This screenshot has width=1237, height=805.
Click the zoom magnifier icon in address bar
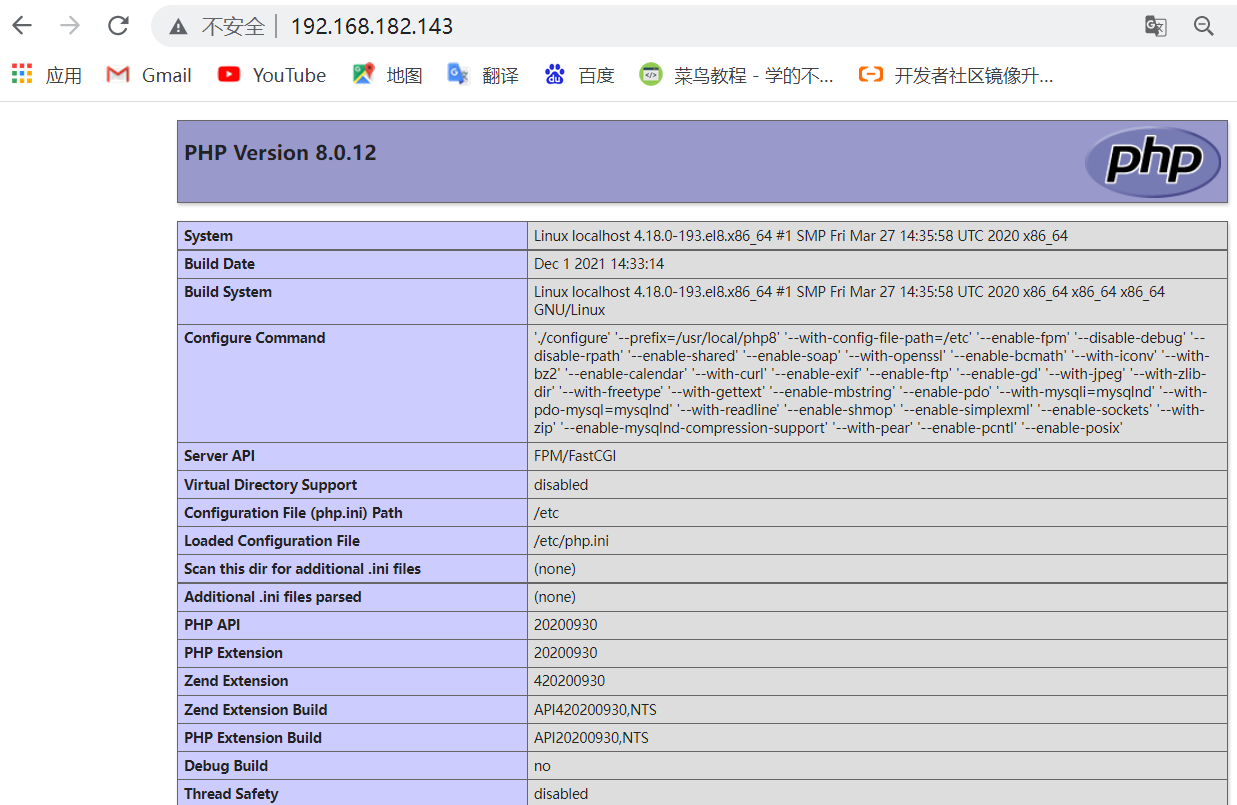(1204, 27)
